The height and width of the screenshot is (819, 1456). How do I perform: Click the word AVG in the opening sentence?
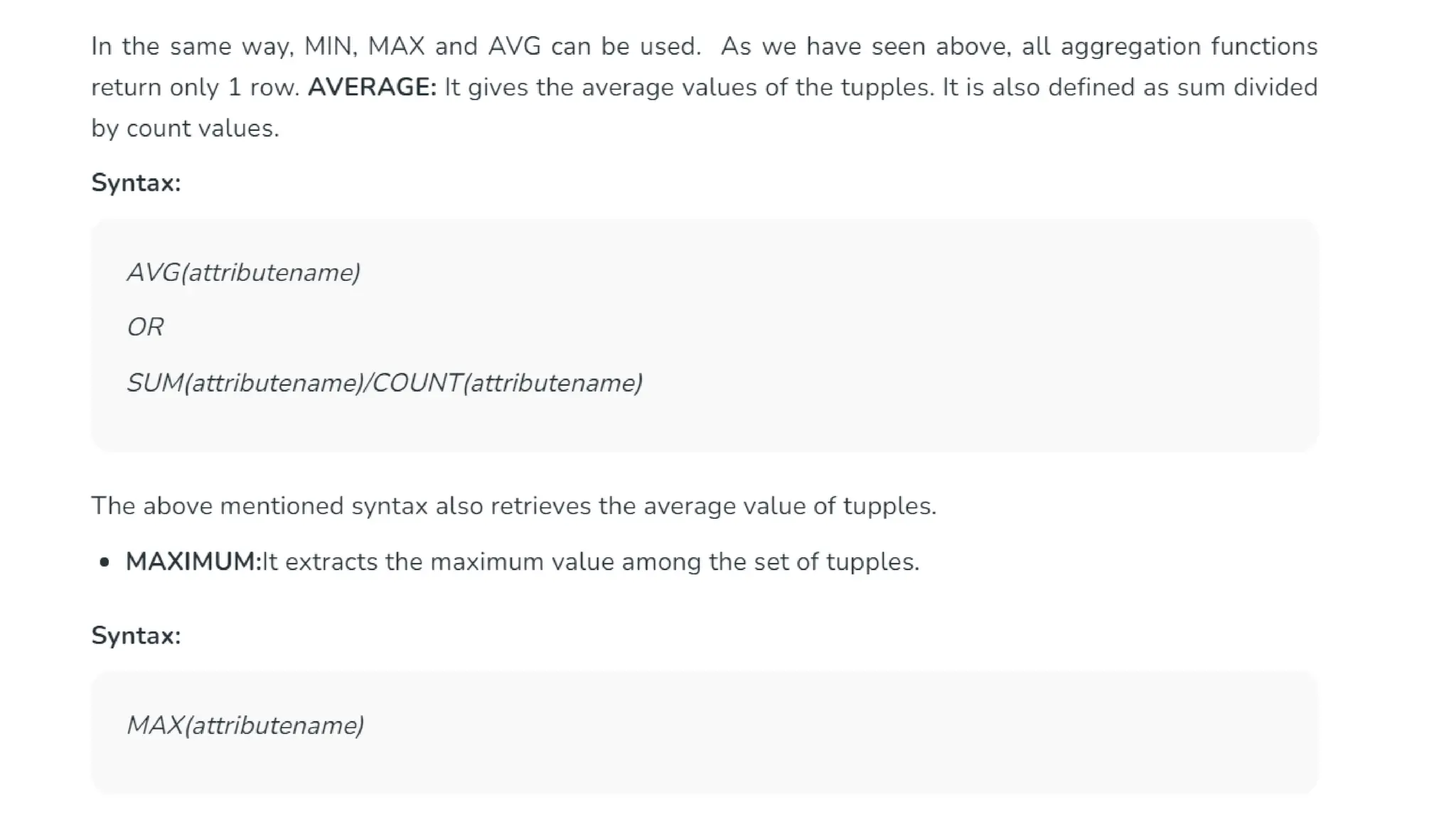coord(514,47)
